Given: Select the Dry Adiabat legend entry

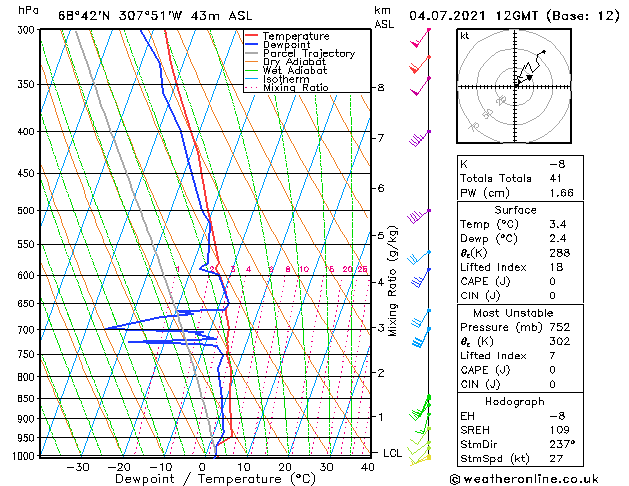Looking at the screenshot, I should (x=294, y=62).
